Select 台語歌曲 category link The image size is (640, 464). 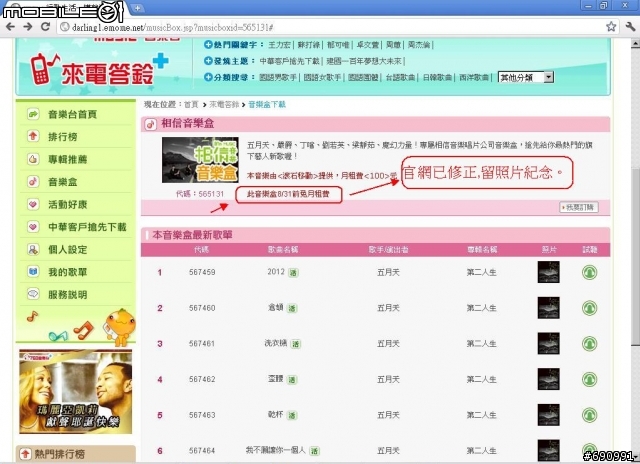tap(400, 77)
